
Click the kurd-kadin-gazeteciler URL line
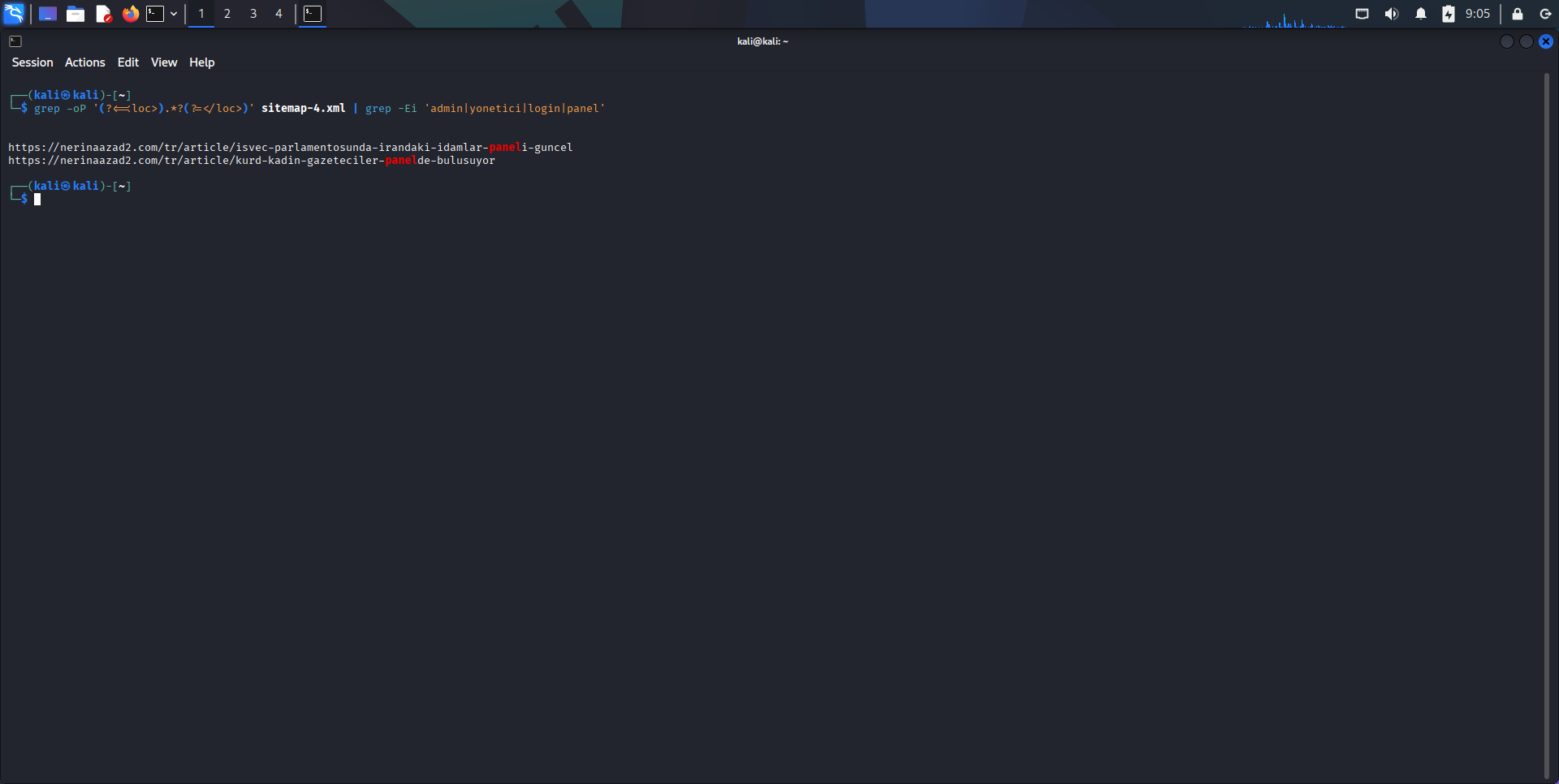pos(252,161)
